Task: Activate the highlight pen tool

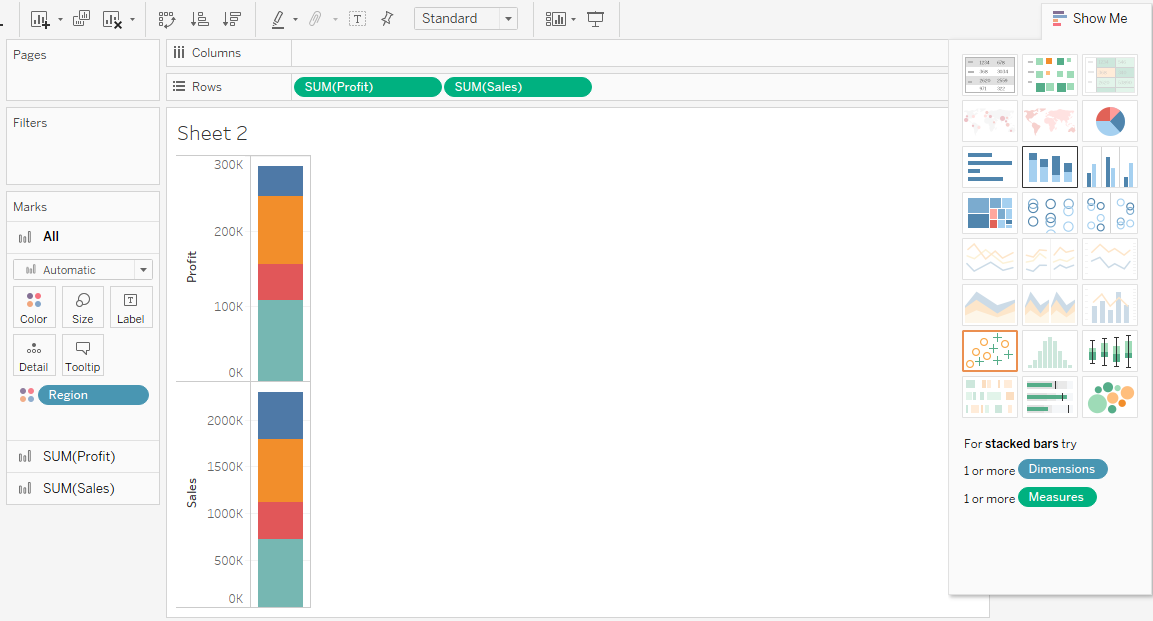Action: click(277, 18)
